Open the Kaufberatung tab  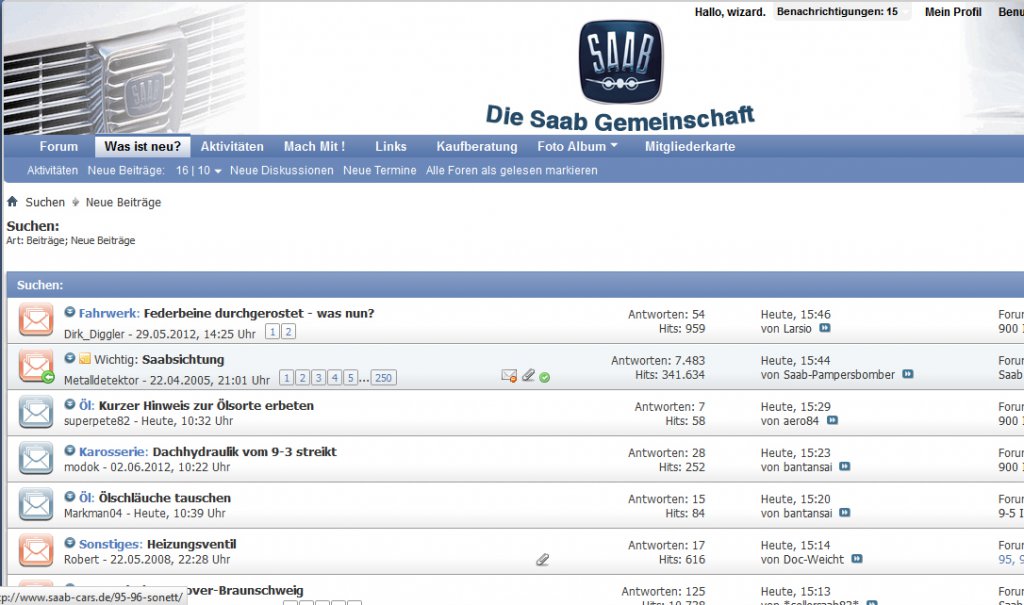point(477,146)
